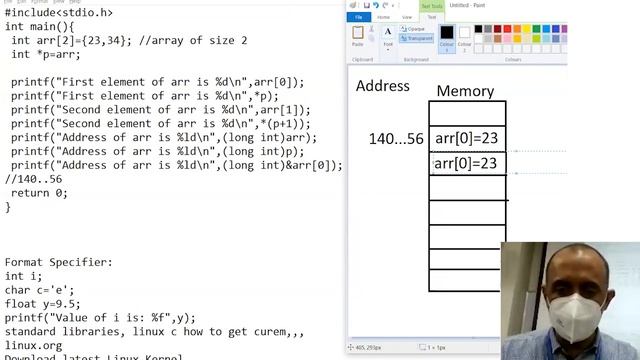The width and height of the screenshot is (640, 360).
Task: Pick black from the colour palette
Action: (x=478, y=29)
